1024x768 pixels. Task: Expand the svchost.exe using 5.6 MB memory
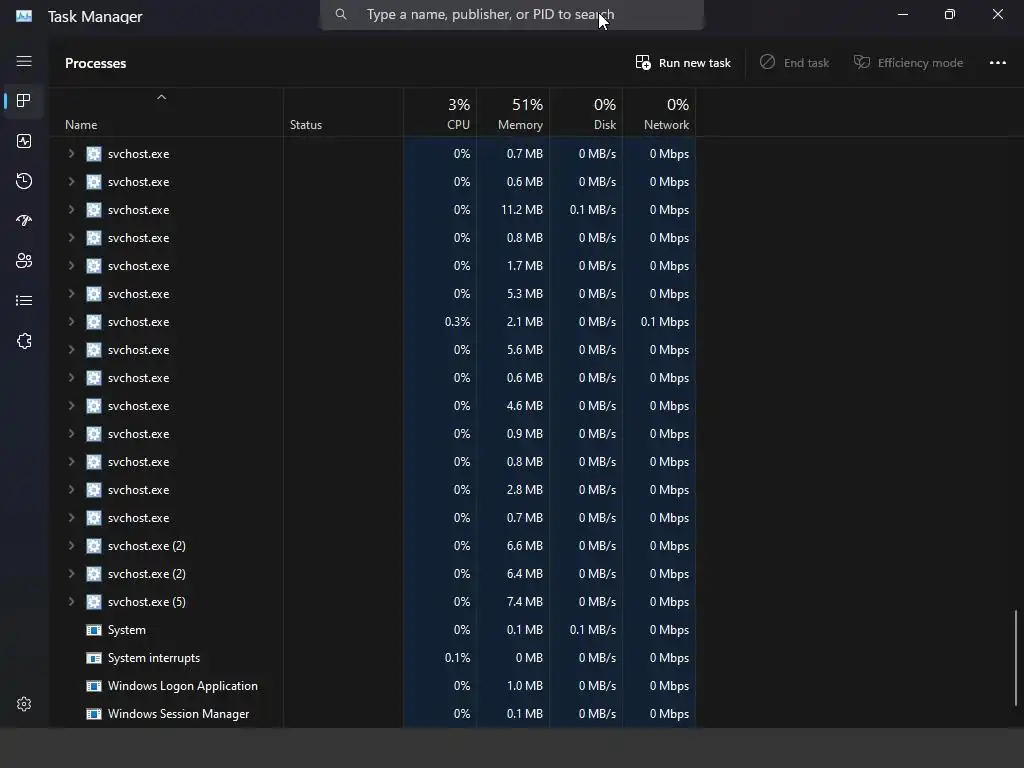[71, 350]
